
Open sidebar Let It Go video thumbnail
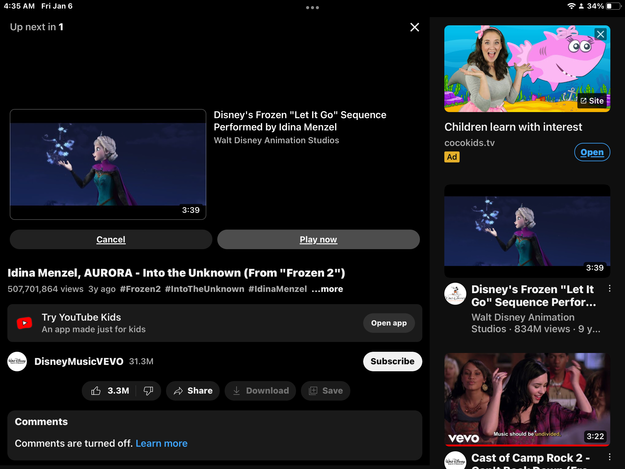pyautogui.click(x=527, y=231)
